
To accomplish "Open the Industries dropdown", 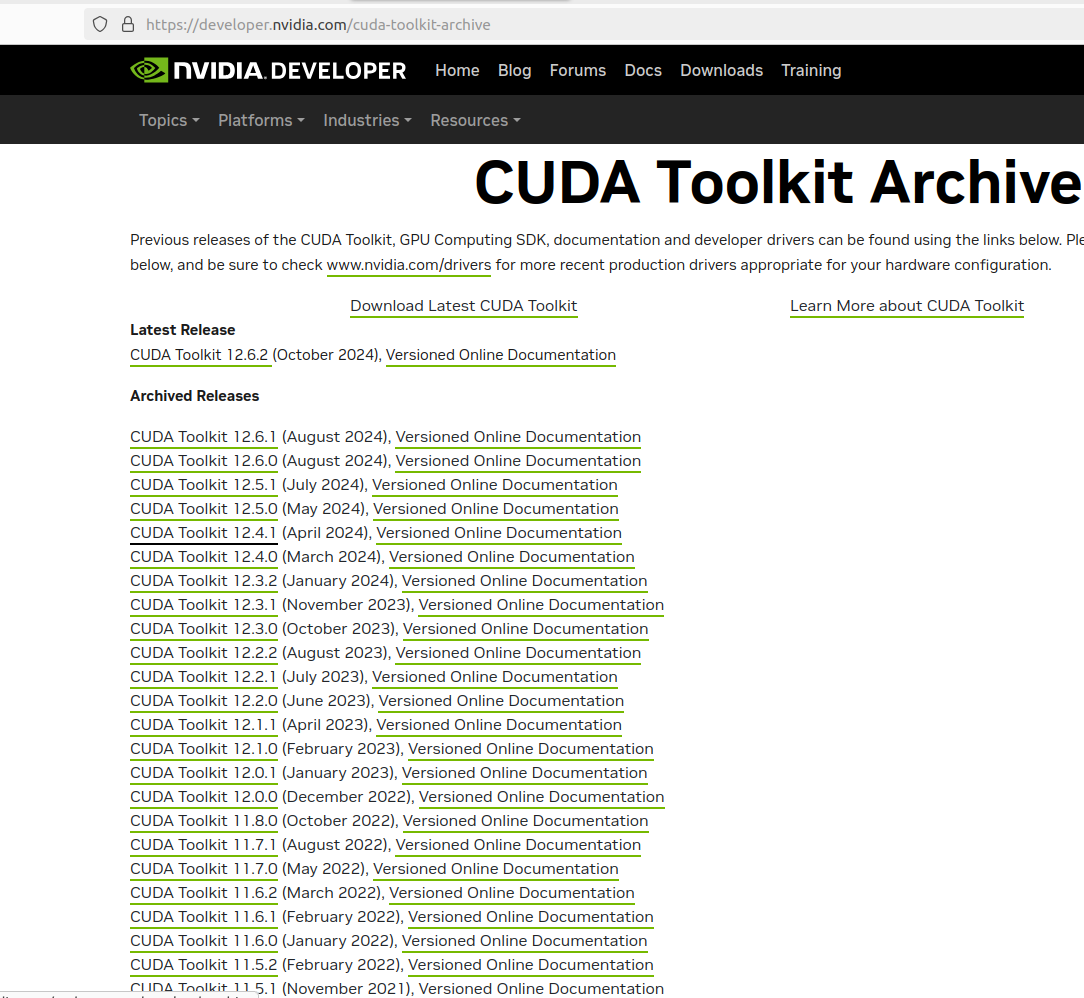I will [x=367, y=120].
